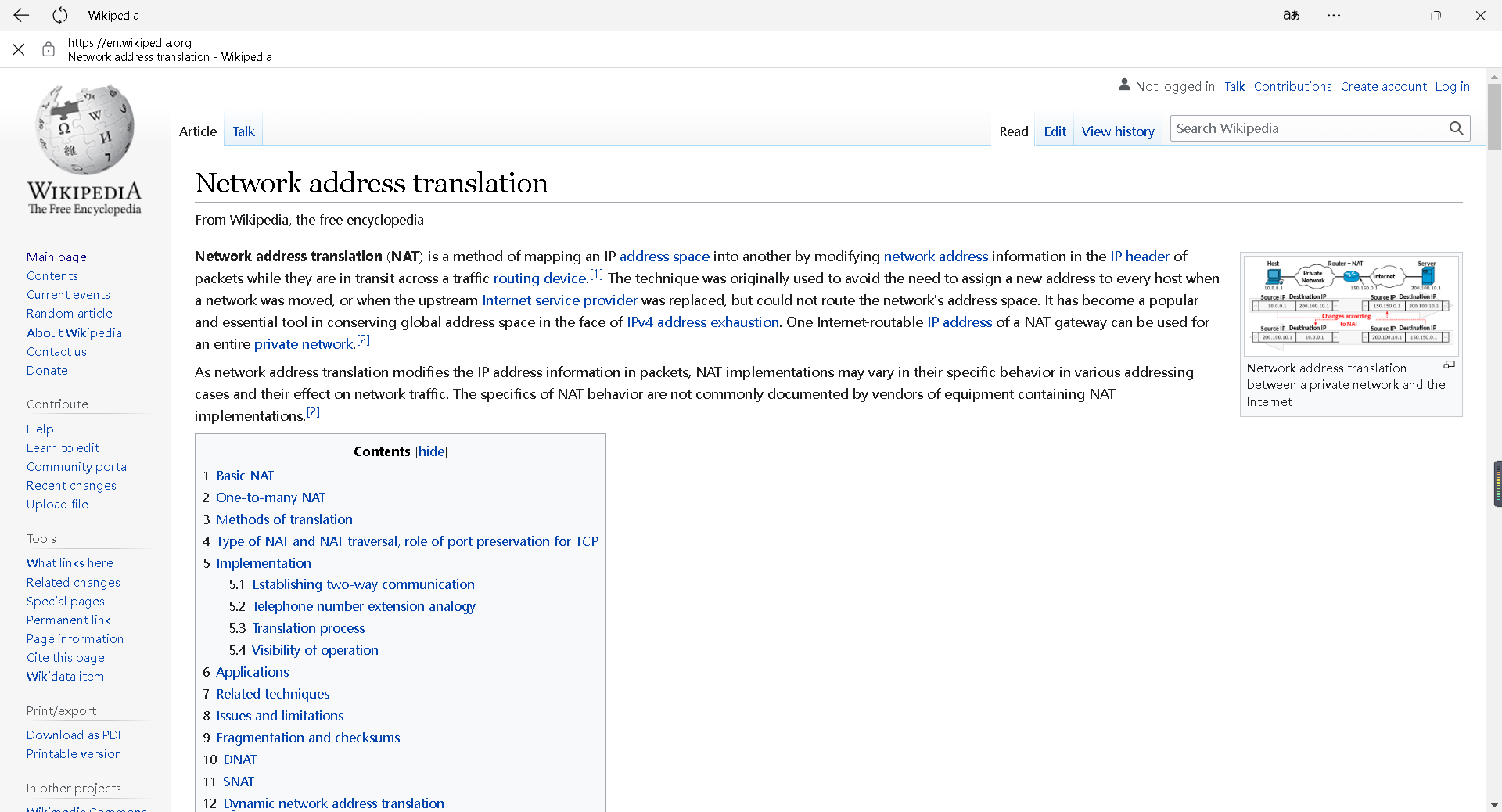Screen dimensions: 1502x812
Task: Open Donate link
Action: point(47,371)
